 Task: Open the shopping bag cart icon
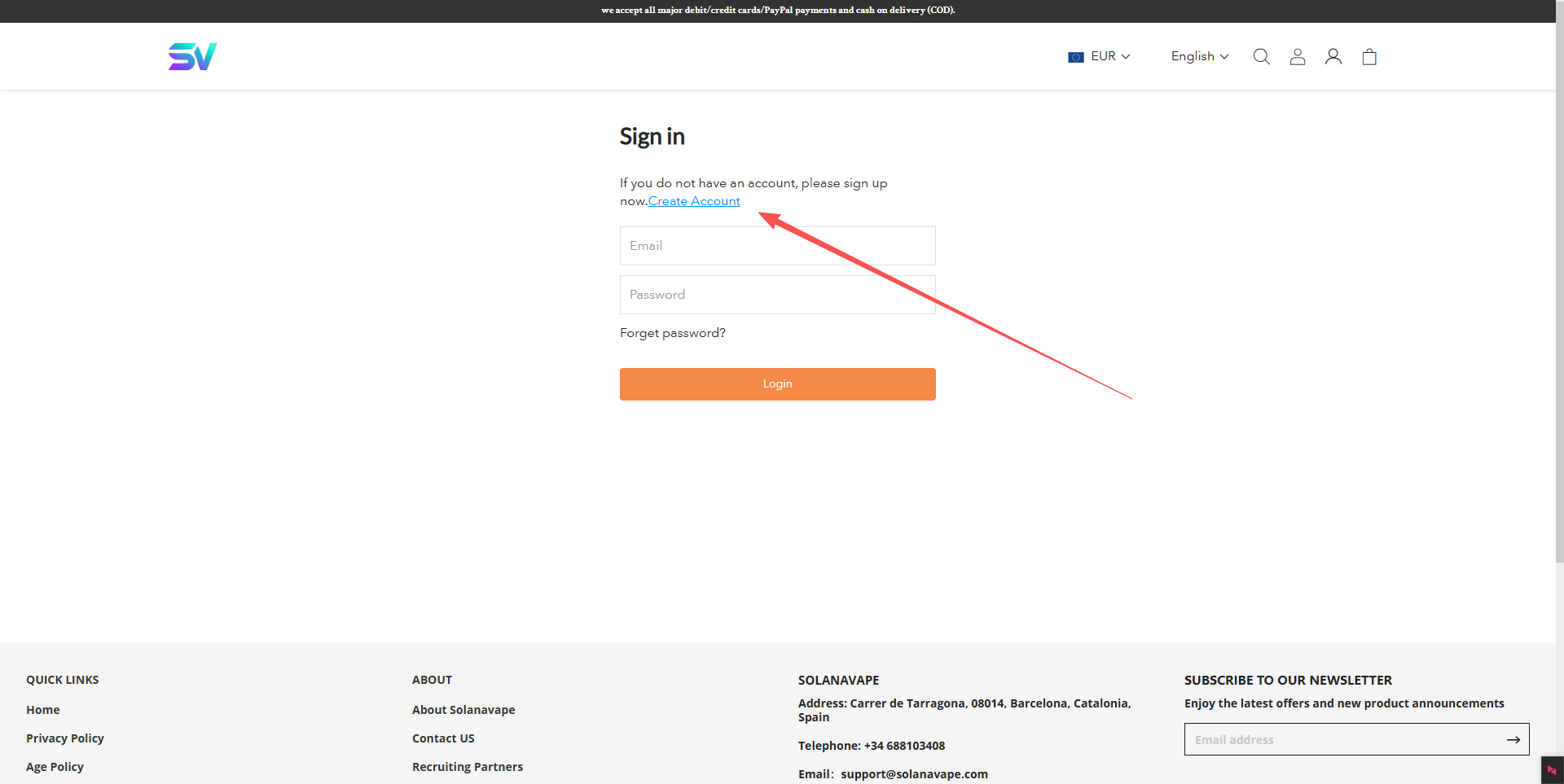[x=1369, y=56]
